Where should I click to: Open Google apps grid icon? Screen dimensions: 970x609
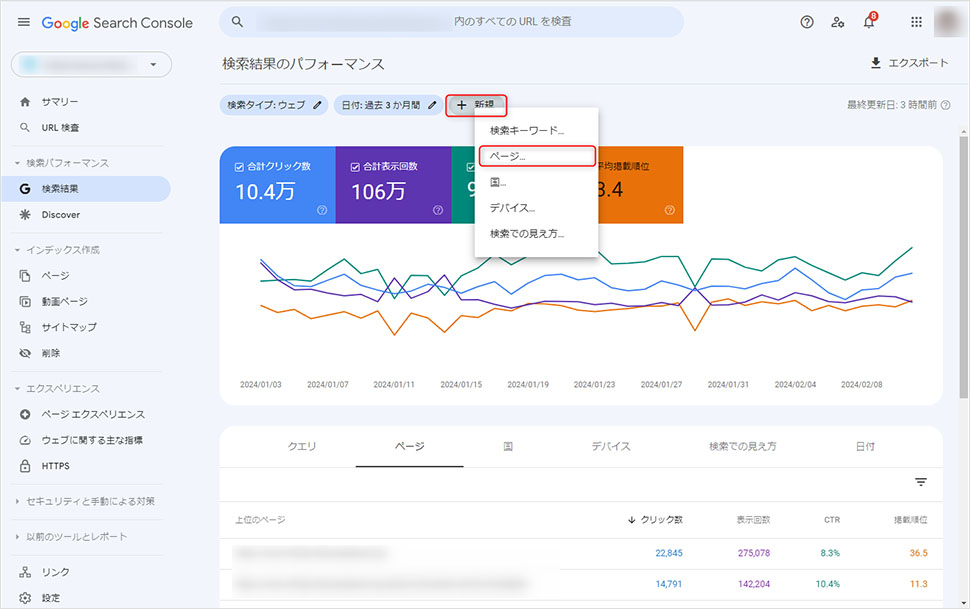click(x=916, y=22)
